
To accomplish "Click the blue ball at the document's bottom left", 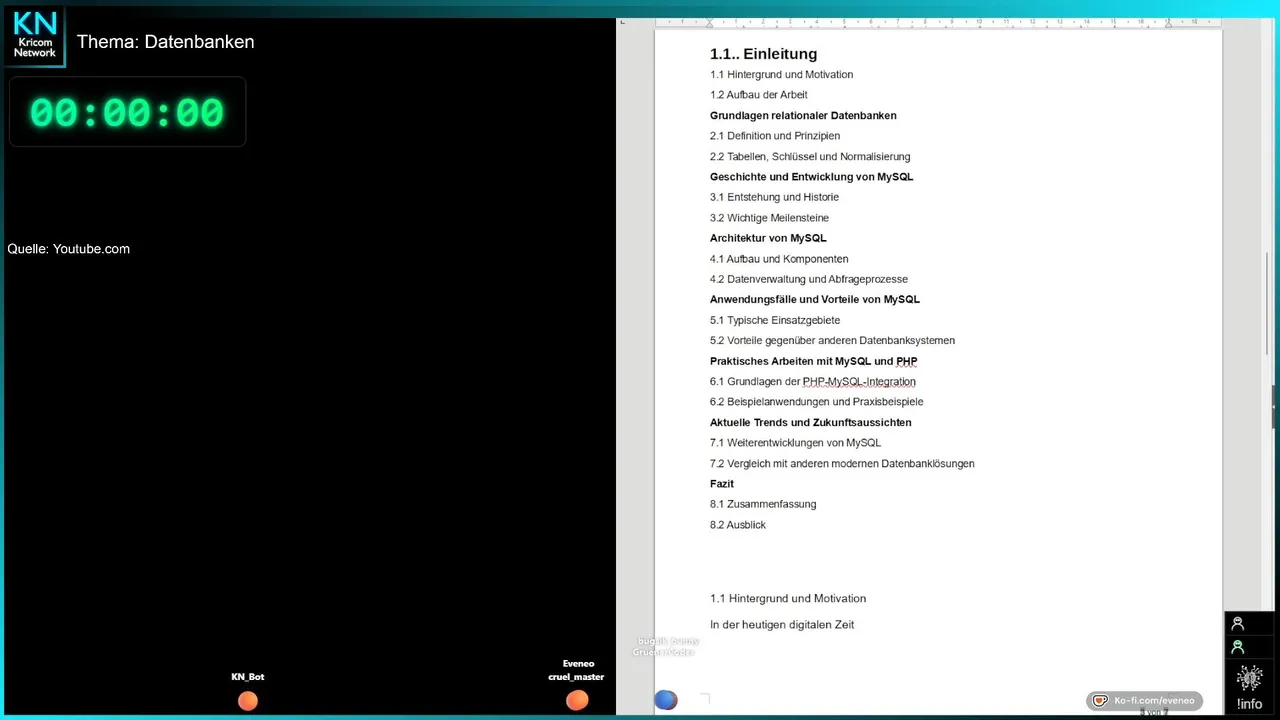I will click(x=666, y=700).
